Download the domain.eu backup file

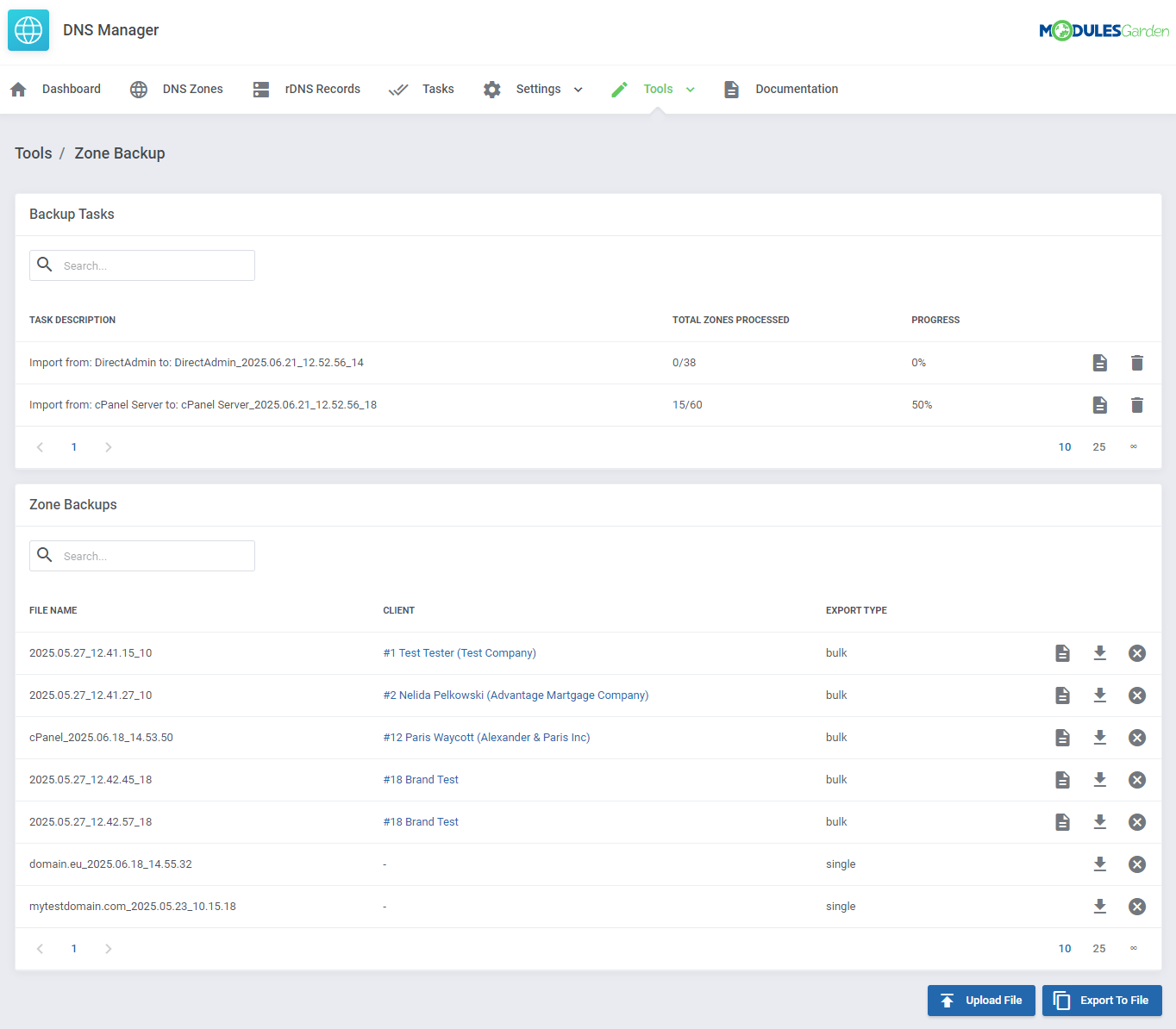(1100, 864)
